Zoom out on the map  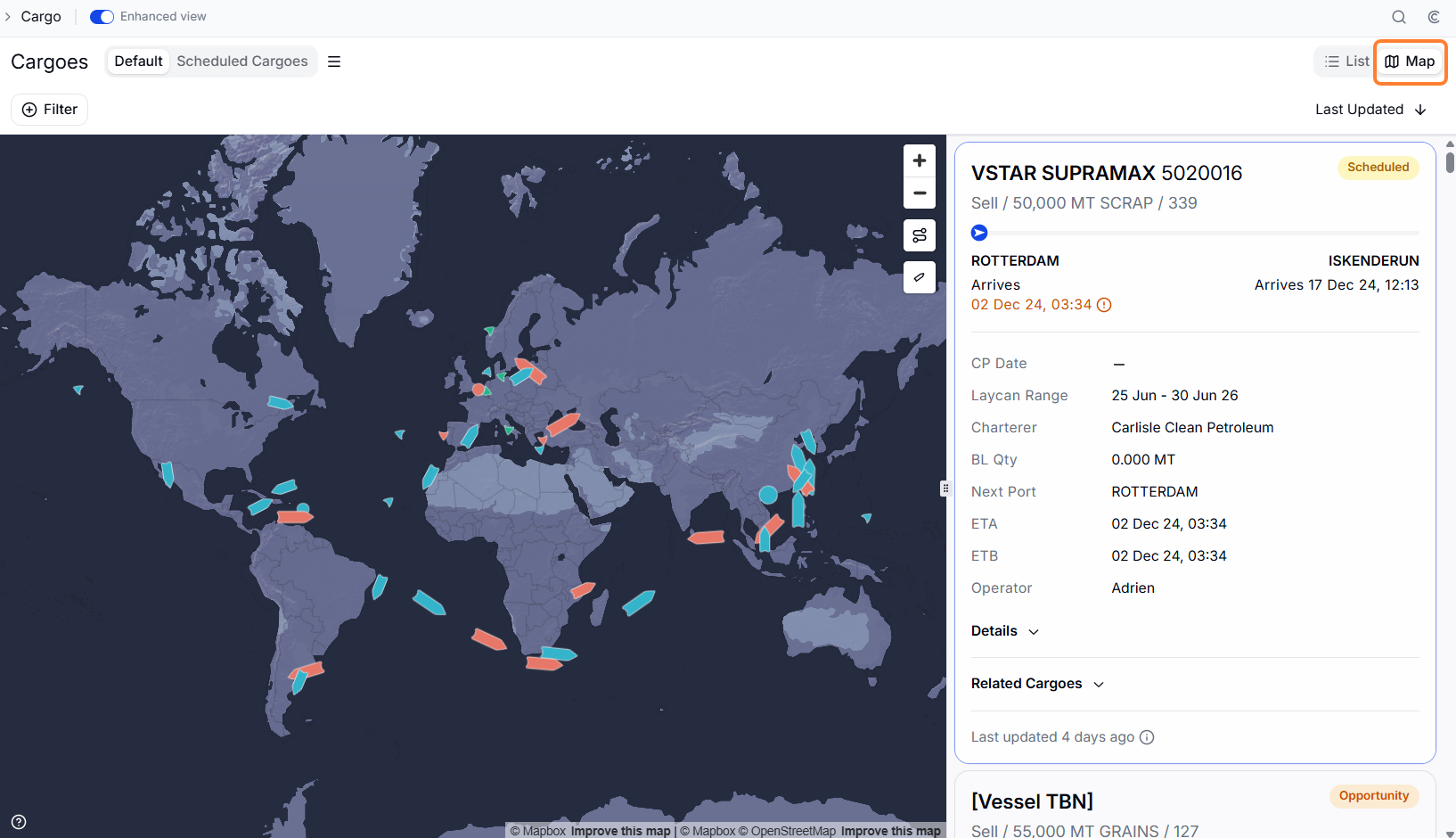pos(920,193)
